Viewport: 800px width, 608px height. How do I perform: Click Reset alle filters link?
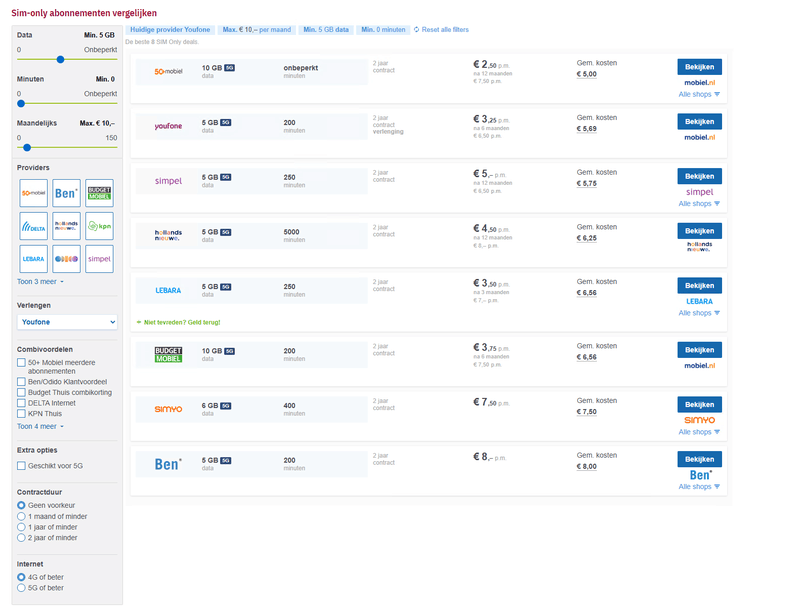tap(445, 30)
